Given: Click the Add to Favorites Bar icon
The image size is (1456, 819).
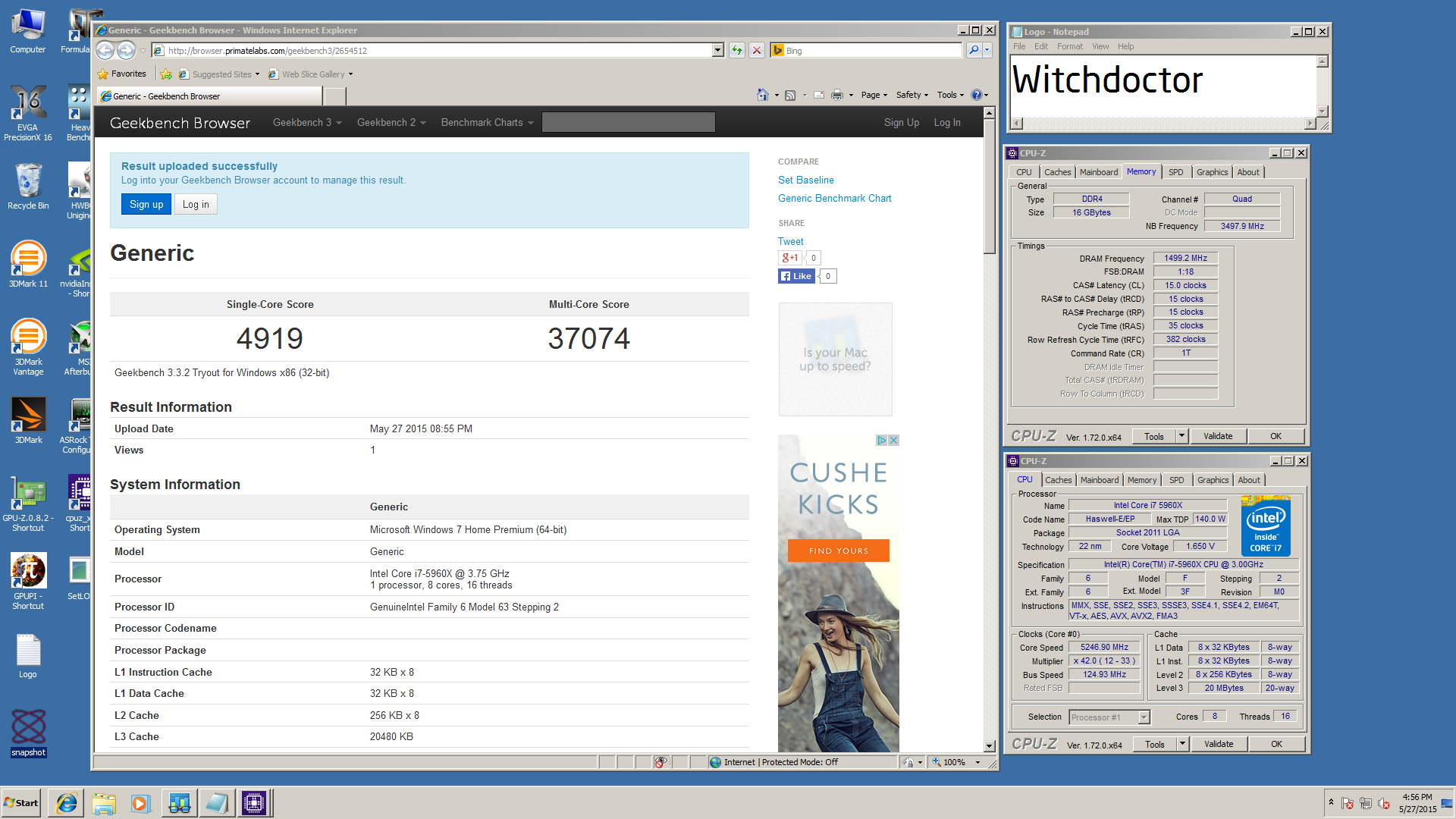Looking at the screenshot, I should [166, 74].
